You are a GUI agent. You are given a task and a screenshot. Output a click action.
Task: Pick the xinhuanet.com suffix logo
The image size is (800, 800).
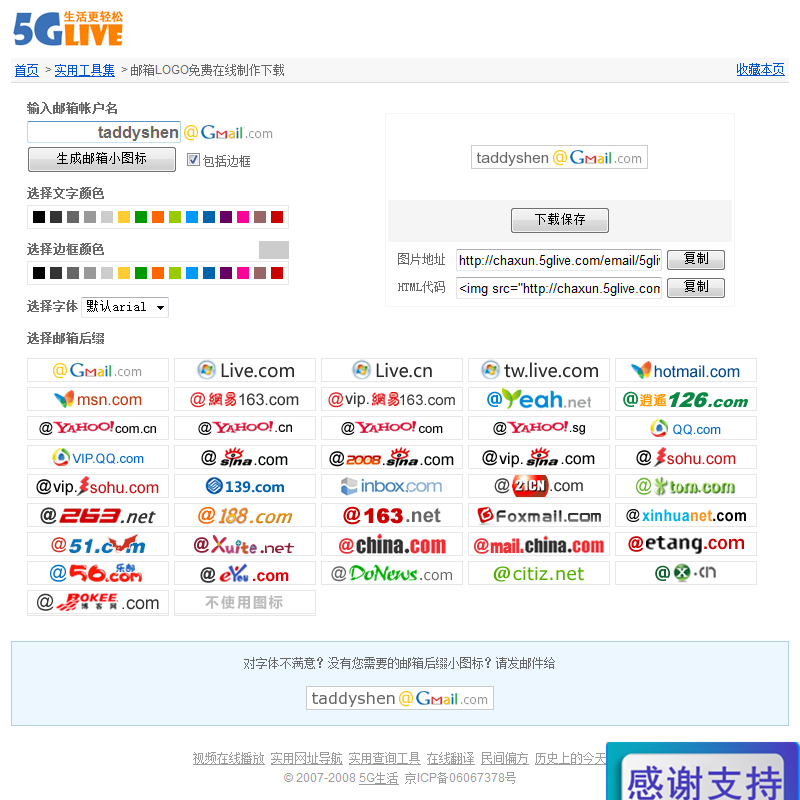tap(686, 516)
